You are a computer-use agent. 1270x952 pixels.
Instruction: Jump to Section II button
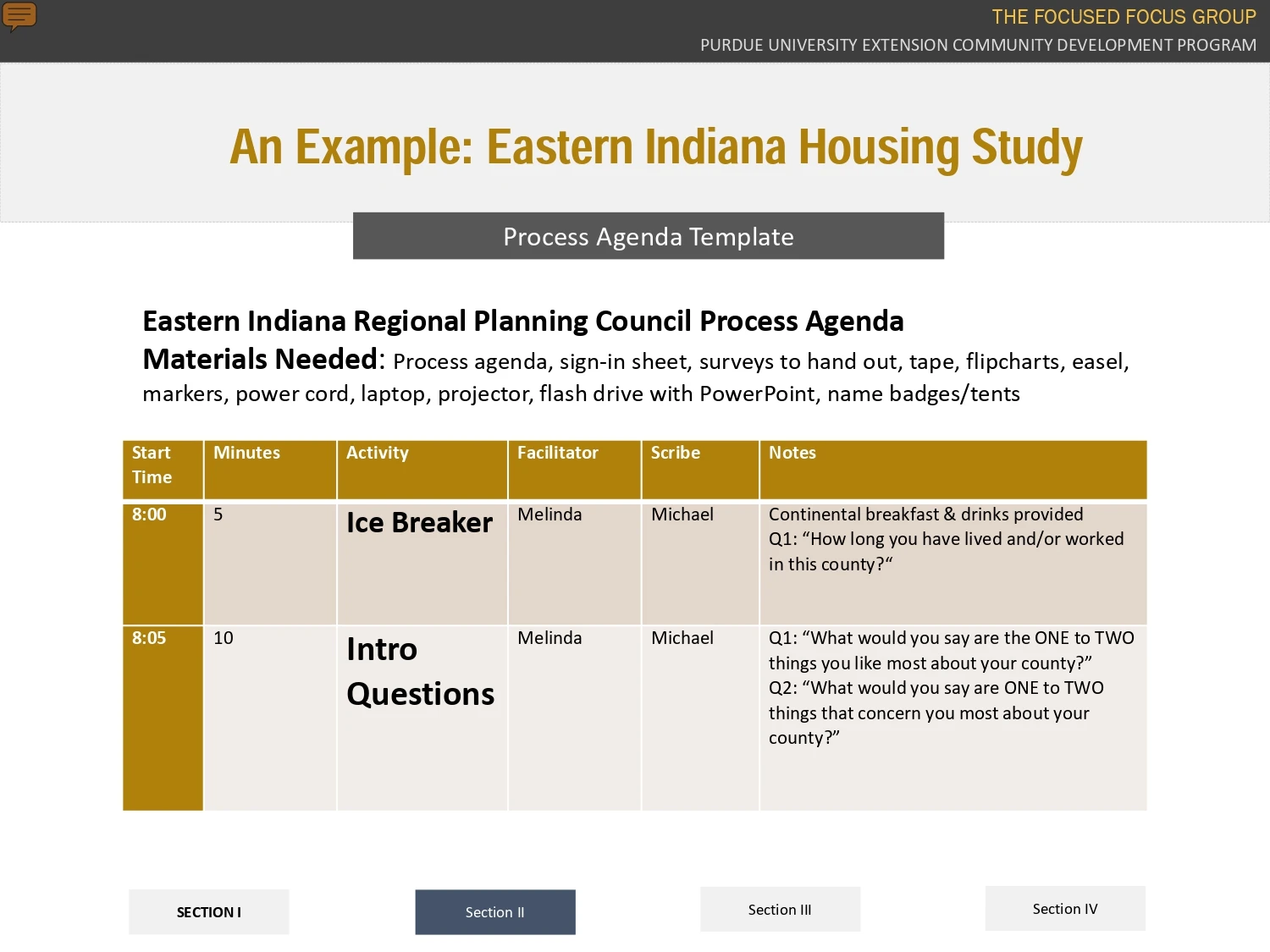click(495, 912)
